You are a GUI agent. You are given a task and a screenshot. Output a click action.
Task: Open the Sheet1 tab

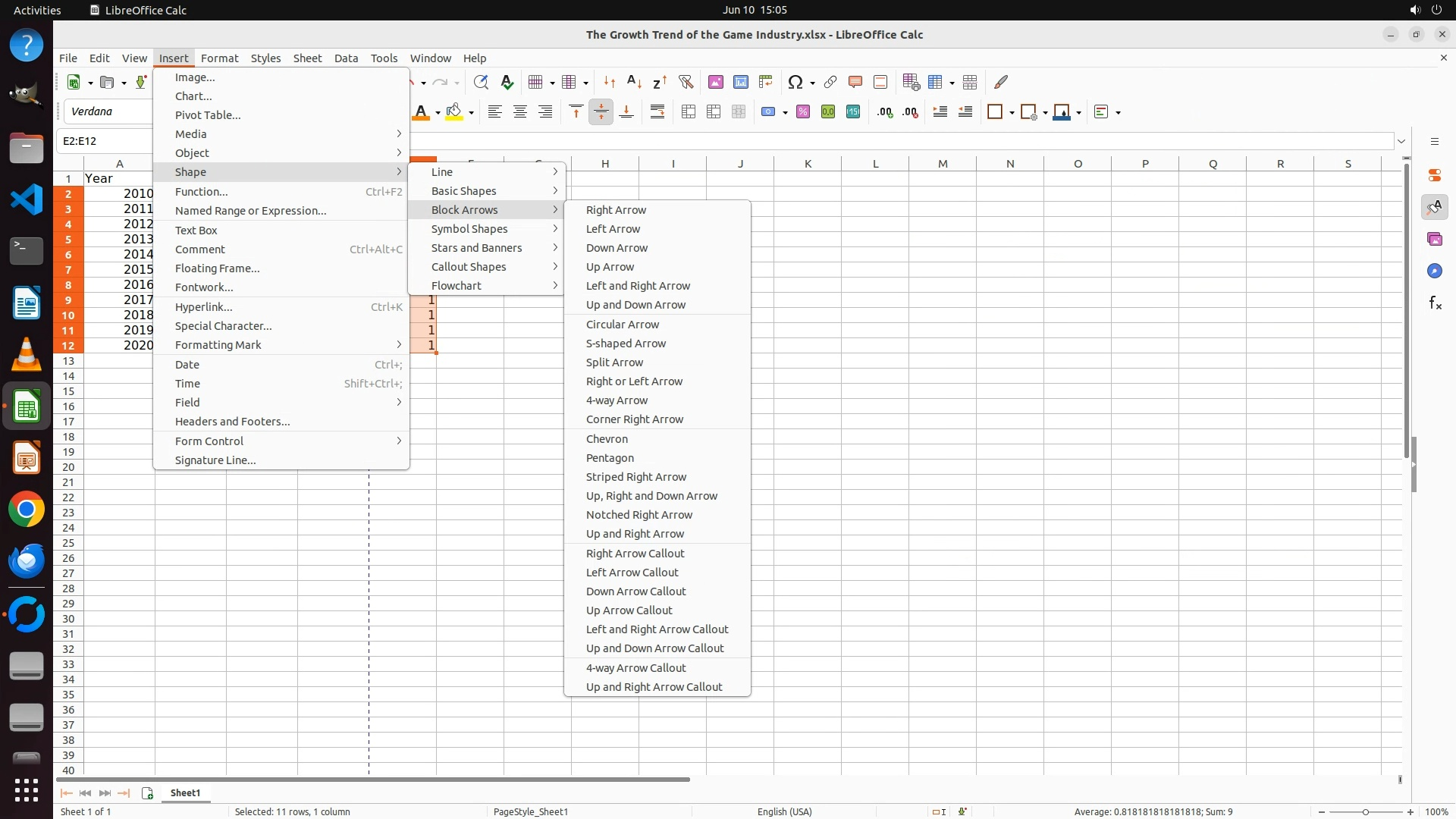[x=185, y=793]
